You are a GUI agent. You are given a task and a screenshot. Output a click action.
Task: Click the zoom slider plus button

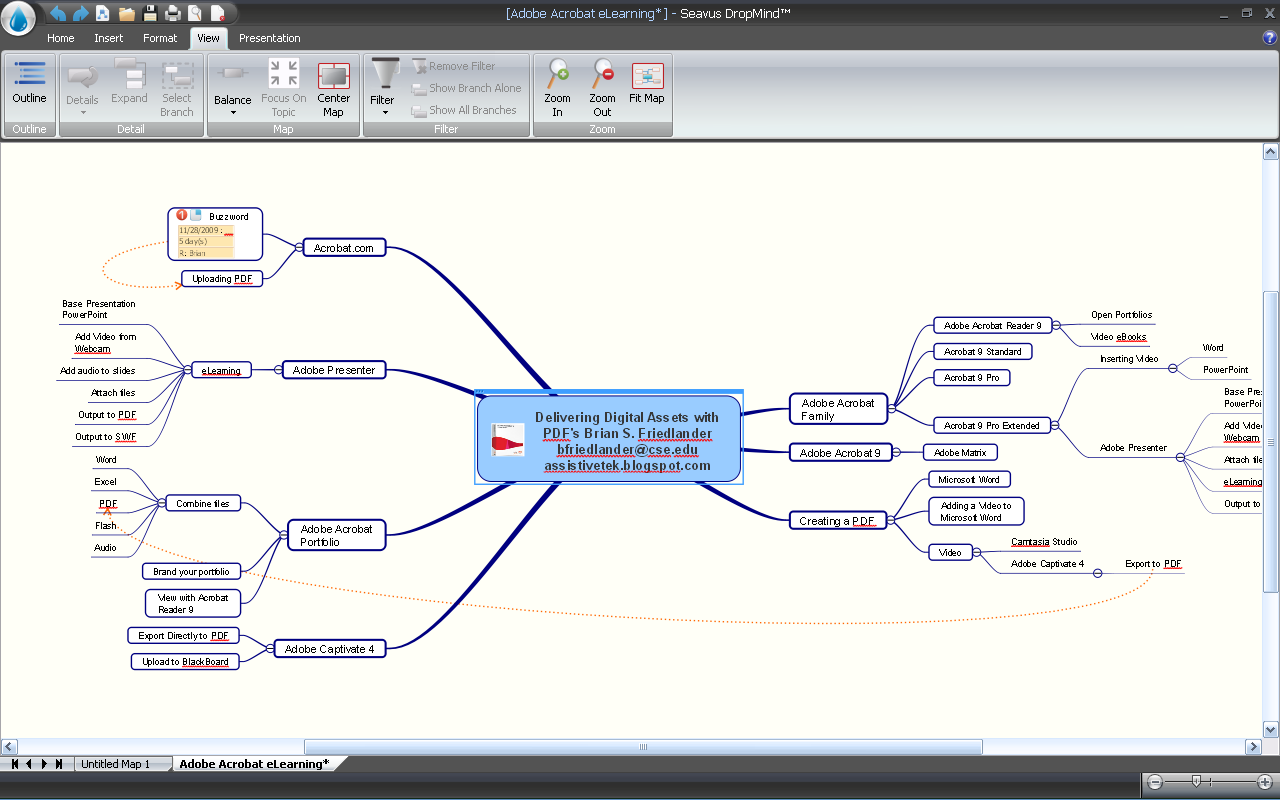1264,782
